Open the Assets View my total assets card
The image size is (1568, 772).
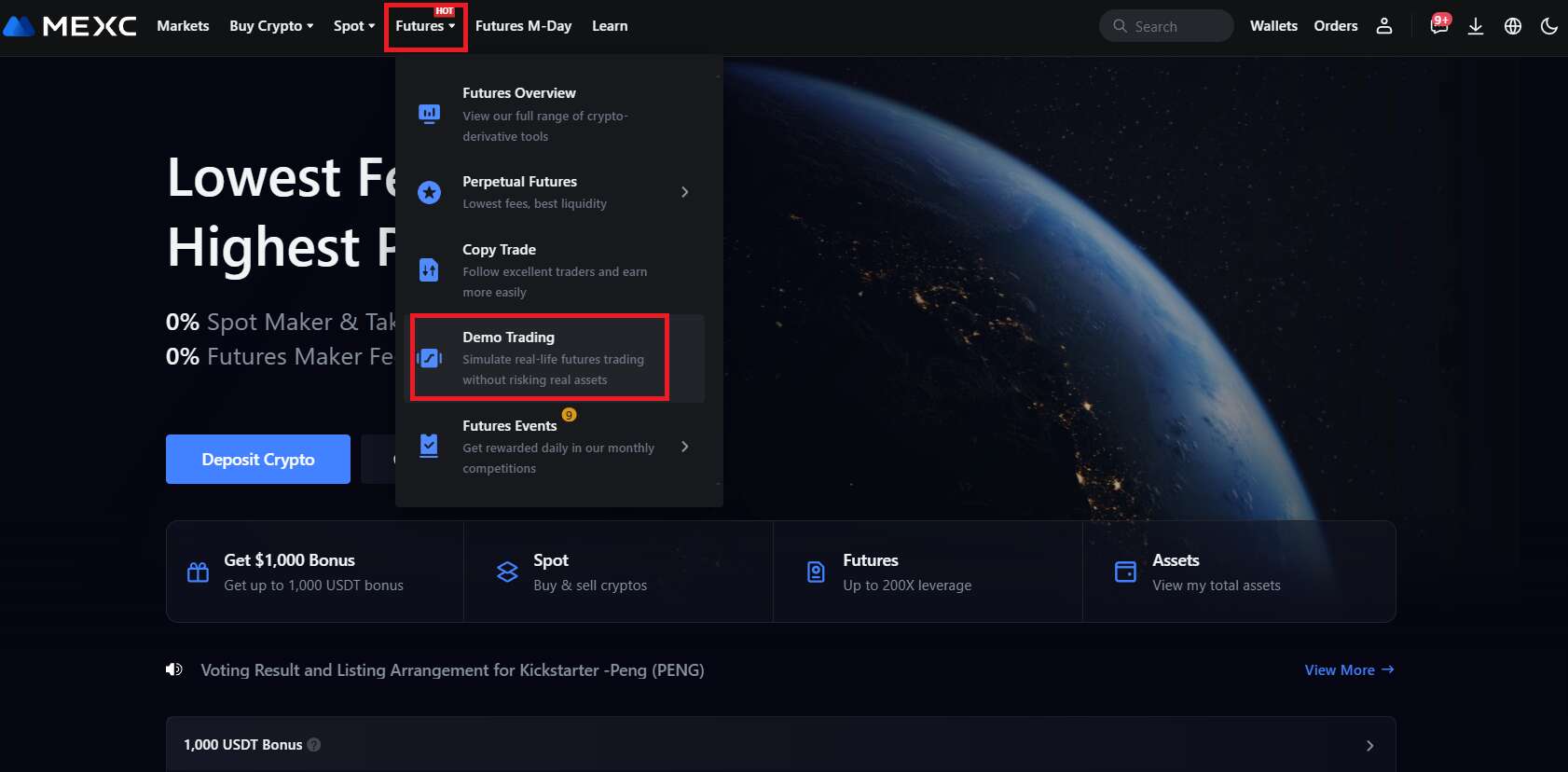click(x=1239, y=572)
